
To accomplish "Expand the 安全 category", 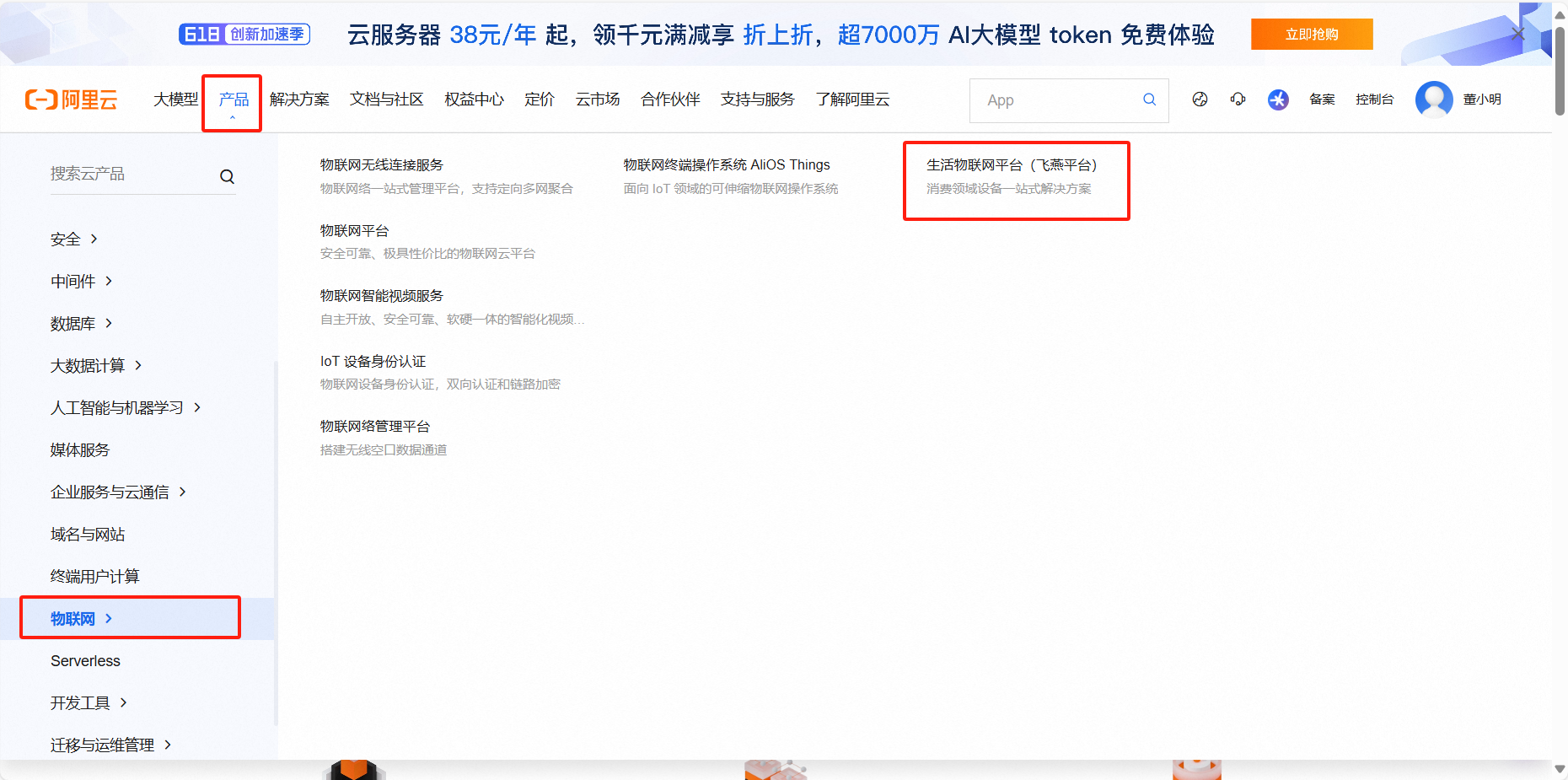I will [74, 239].
